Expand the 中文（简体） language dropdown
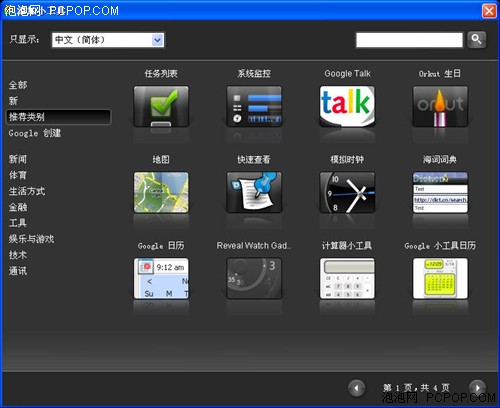 pyautogui.click(x=158, y=40)
